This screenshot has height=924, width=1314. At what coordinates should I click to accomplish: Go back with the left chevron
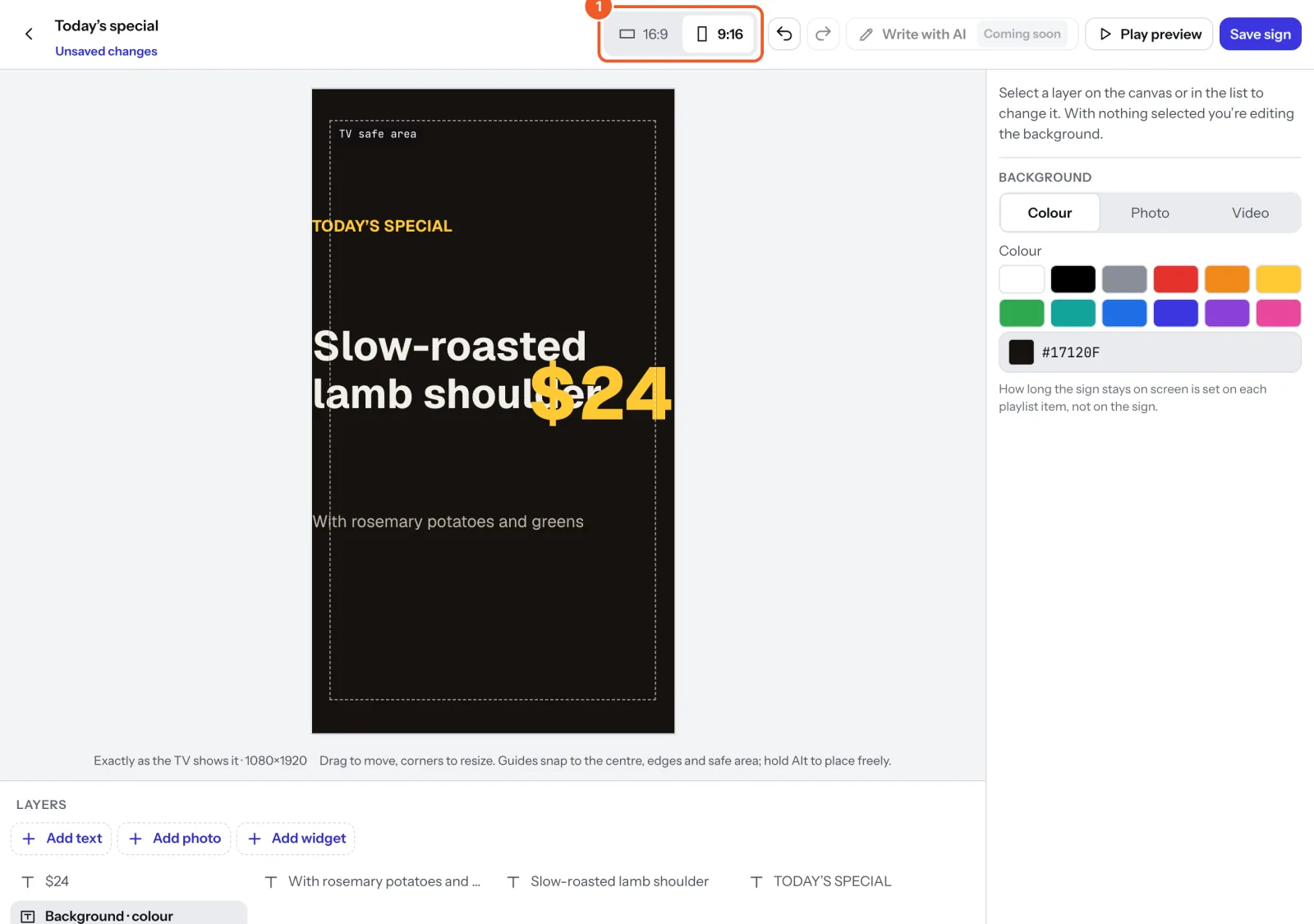coord(29,34)
